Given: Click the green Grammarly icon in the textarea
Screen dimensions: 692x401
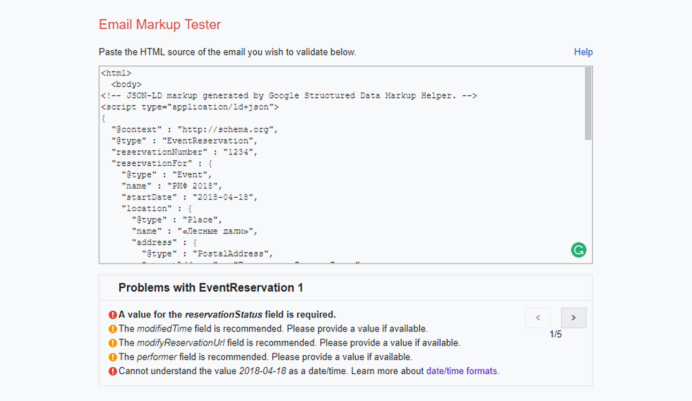Looking at the screenshot, I should 578,249.
